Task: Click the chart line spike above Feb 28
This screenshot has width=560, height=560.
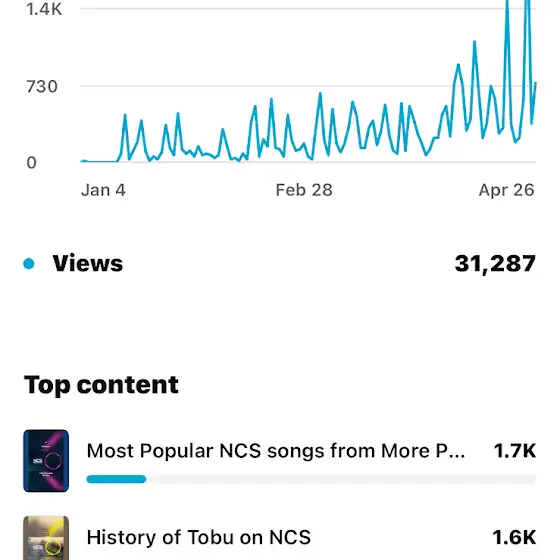Action: point(320,94)
